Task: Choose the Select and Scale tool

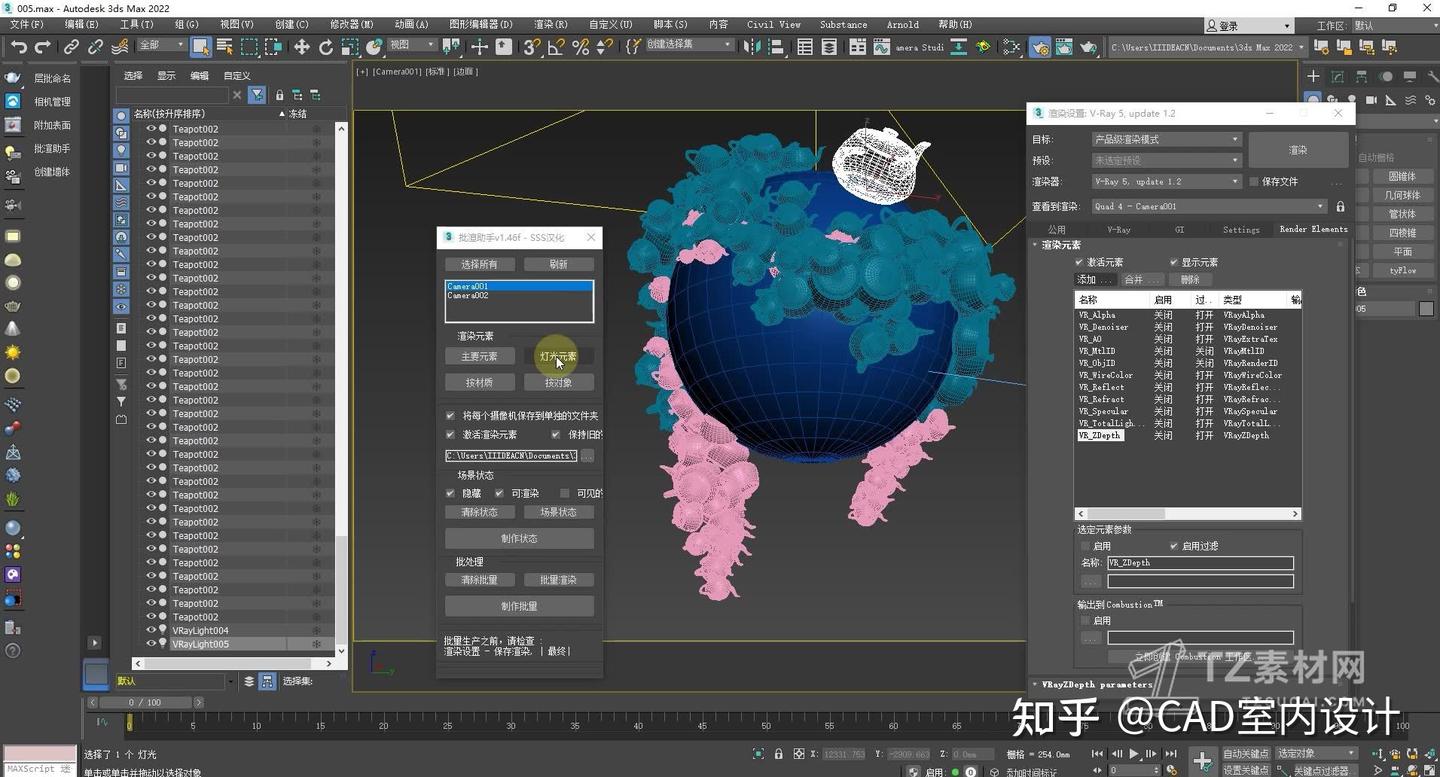Action: click(349, 46)
